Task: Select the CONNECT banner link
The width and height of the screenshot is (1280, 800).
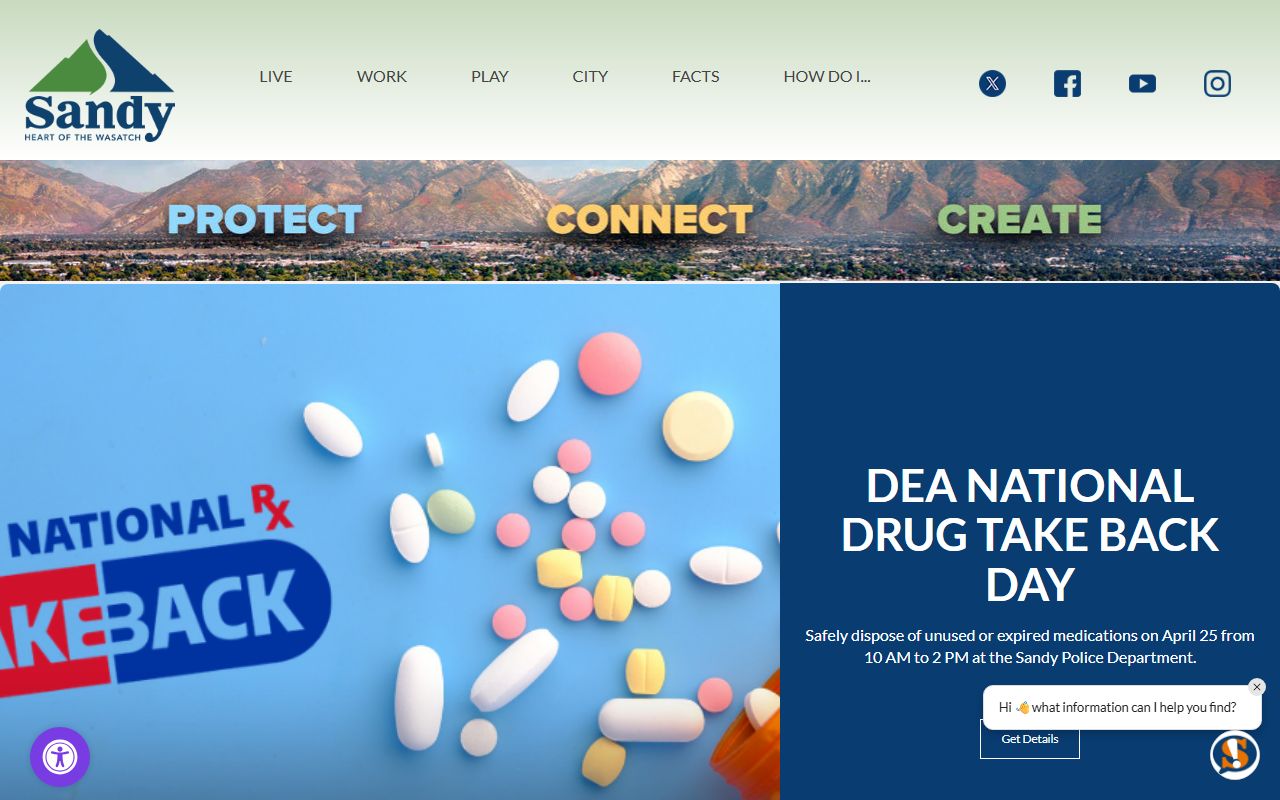Action: 650,219
